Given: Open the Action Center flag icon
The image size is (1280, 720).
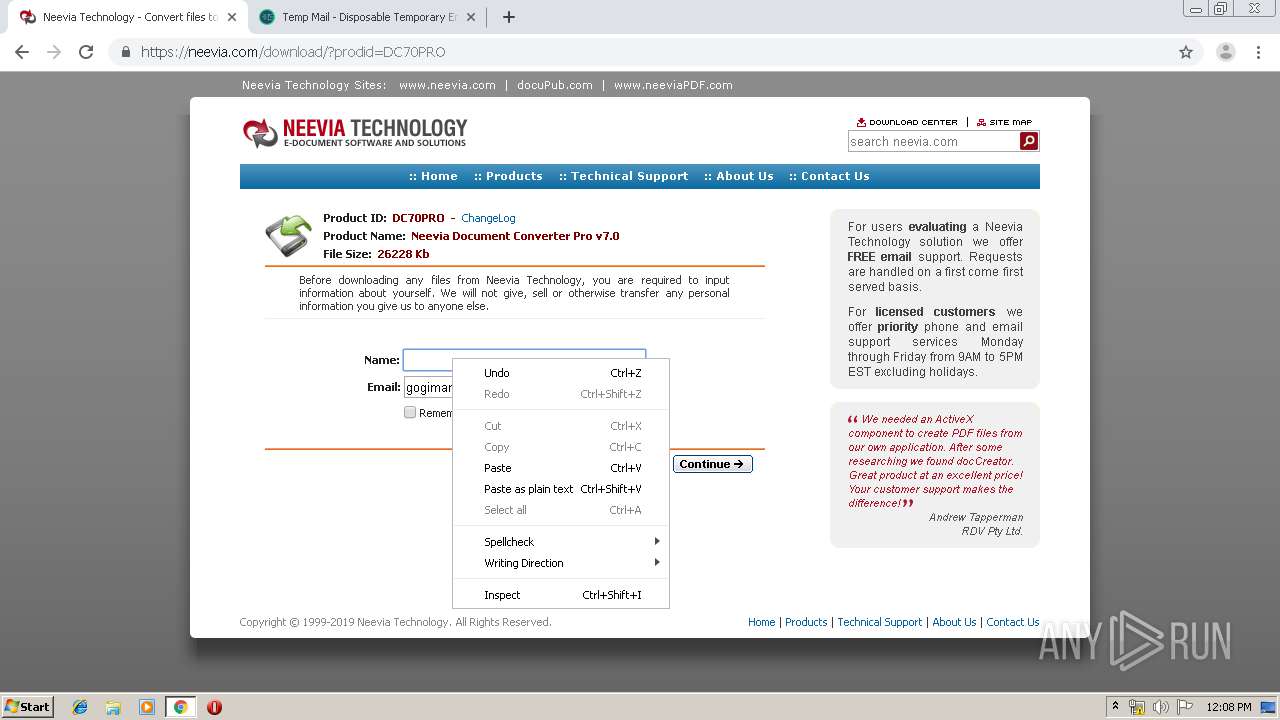Looking at the screenshot, I should (x=1184, y=707).
